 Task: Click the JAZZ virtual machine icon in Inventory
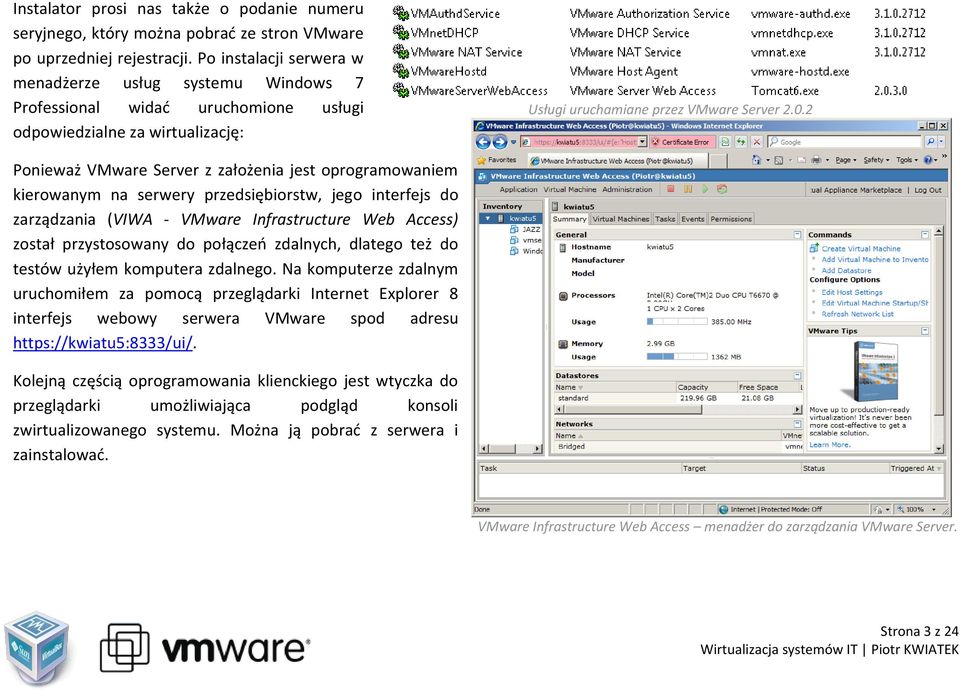tap(514, 229)
